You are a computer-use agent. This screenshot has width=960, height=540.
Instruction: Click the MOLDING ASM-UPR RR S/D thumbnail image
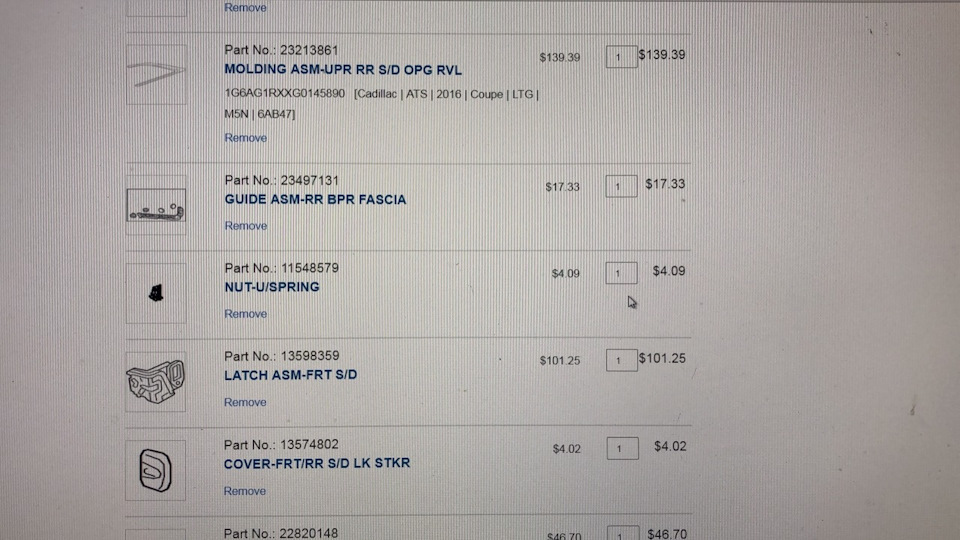pyautogui.click(x=156, y=74)
